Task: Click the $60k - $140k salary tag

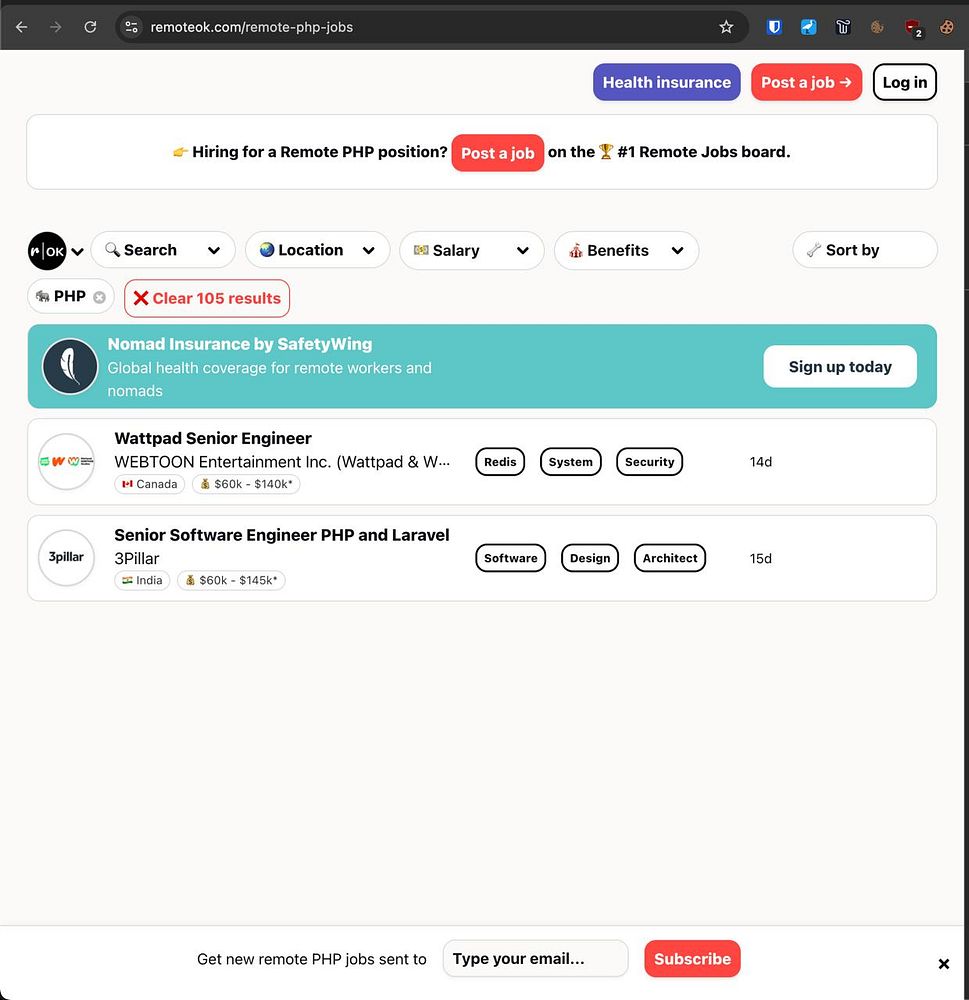Action: (246, 484)
